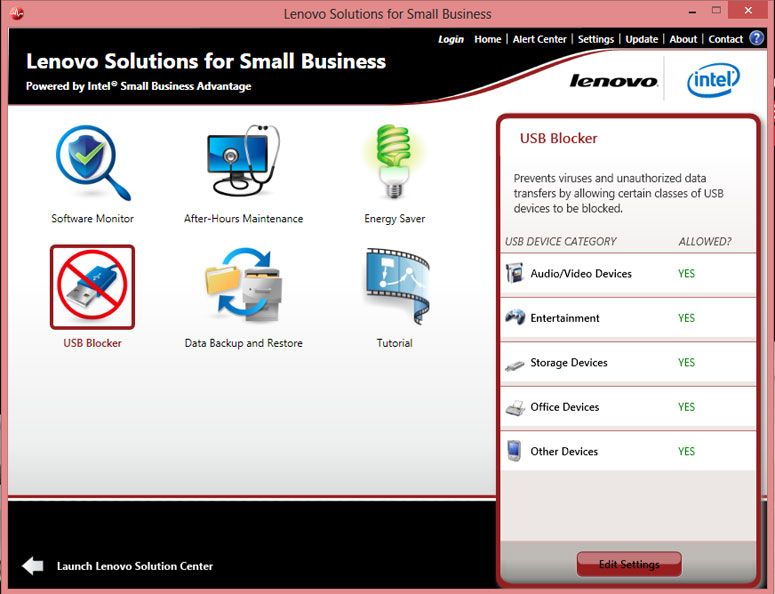The image size is (775, 594).
Task: Click YES value for Audio/Video Devices
Action: pyautogui.click(x=686, y=273)
